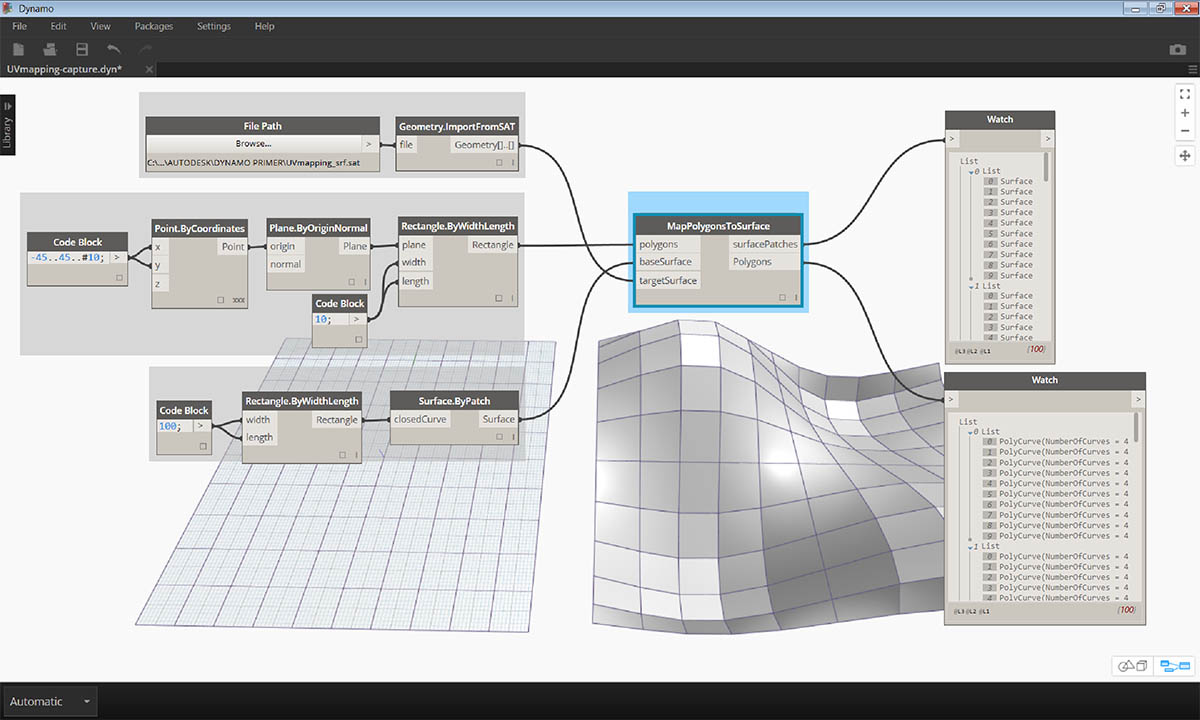
Task: Open the Packages menu
Action: click(x=153, y=26)
